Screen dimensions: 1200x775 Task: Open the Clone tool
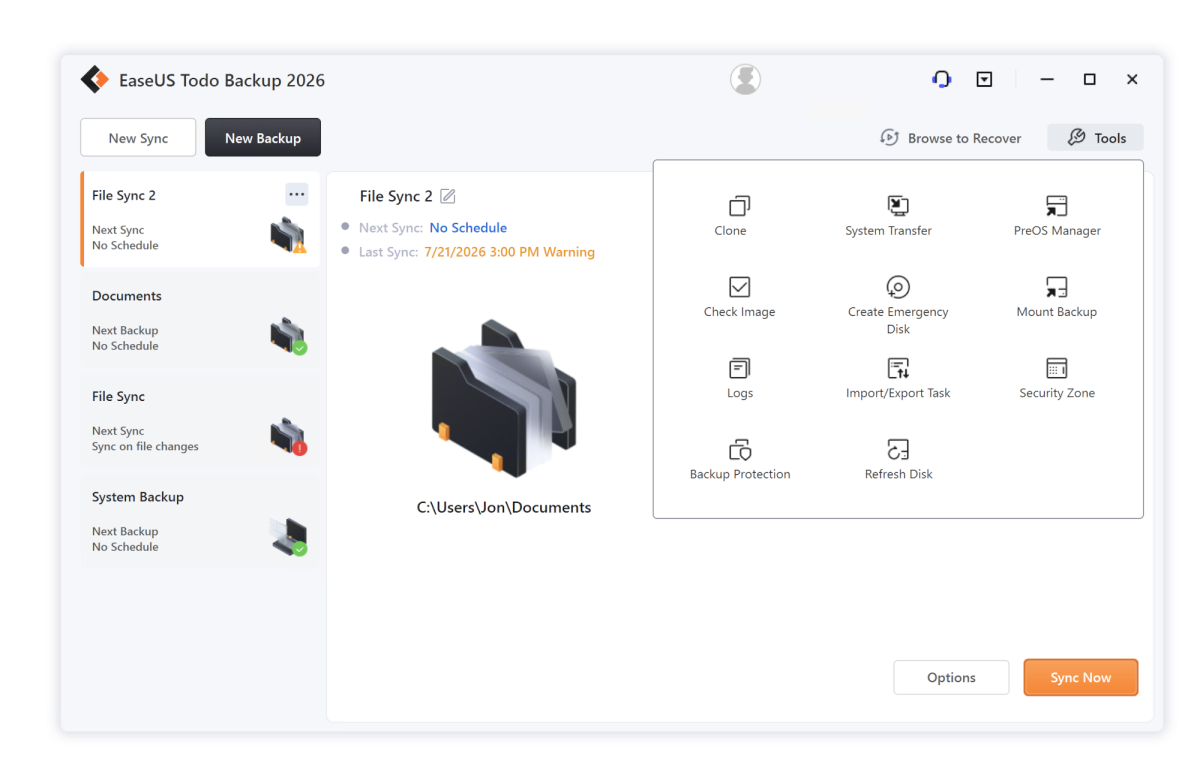[739, 215]
